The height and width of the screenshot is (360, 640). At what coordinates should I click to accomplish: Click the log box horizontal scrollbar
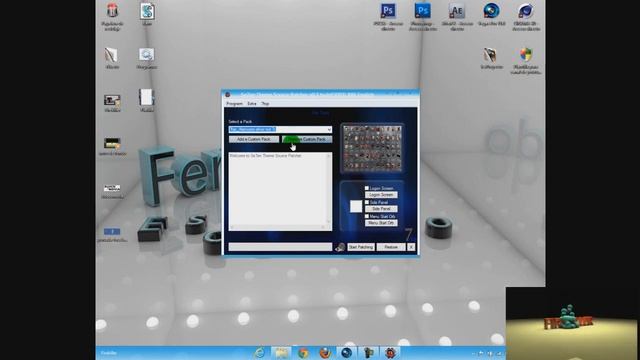coord(278,227)
